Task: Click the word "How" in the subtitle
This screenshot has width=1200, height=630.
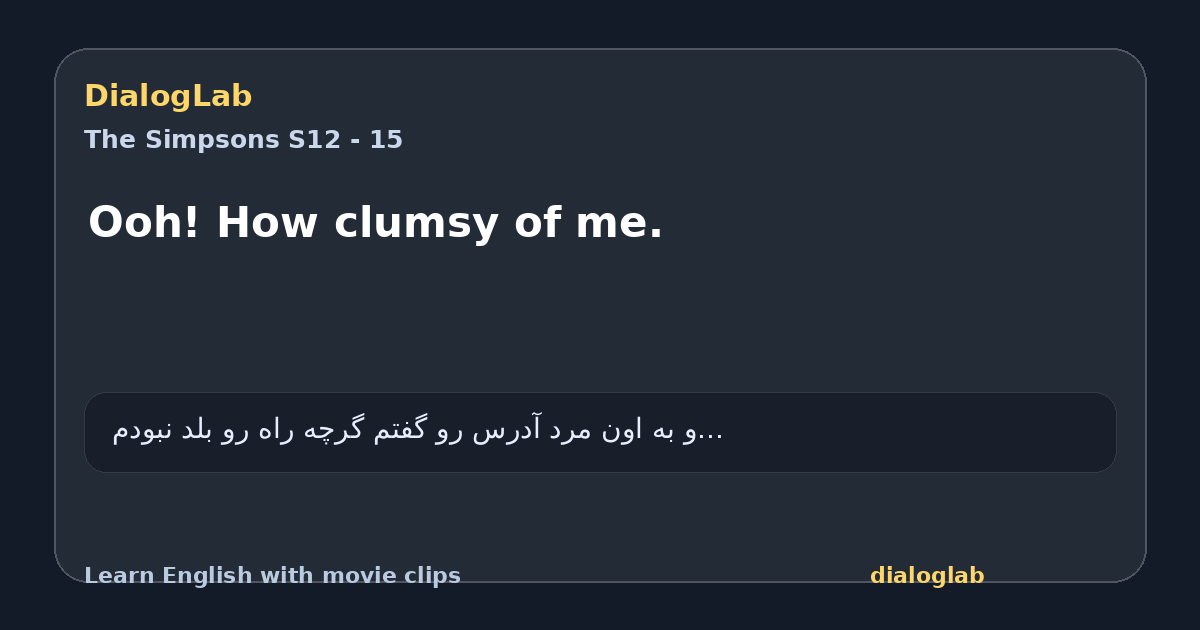Action: 267,223
